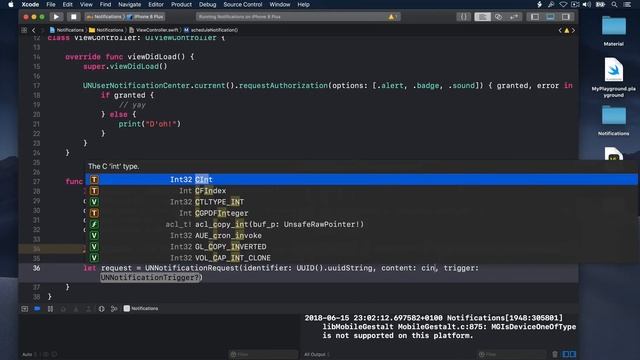Go back in editor history

(33, 30)
